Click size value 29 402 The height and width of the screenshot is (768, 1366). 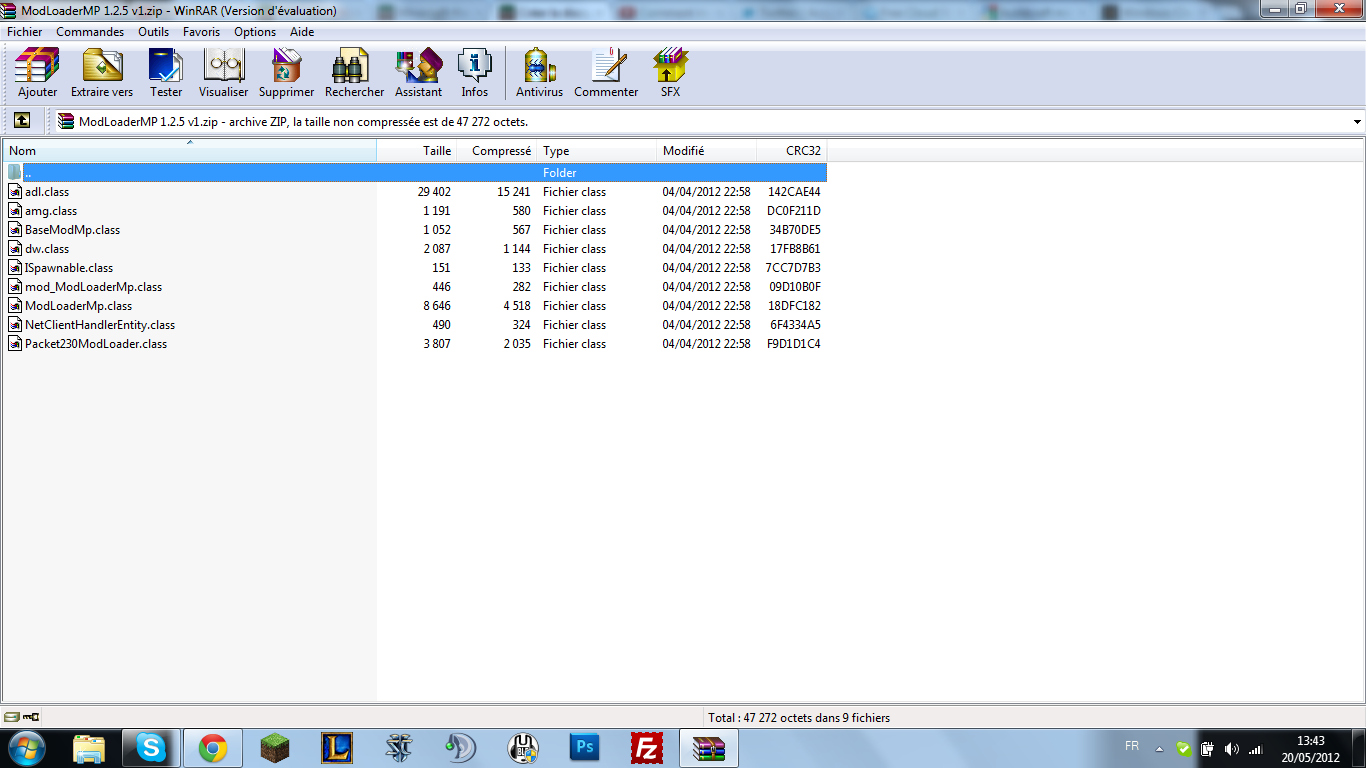coord(434,192)
